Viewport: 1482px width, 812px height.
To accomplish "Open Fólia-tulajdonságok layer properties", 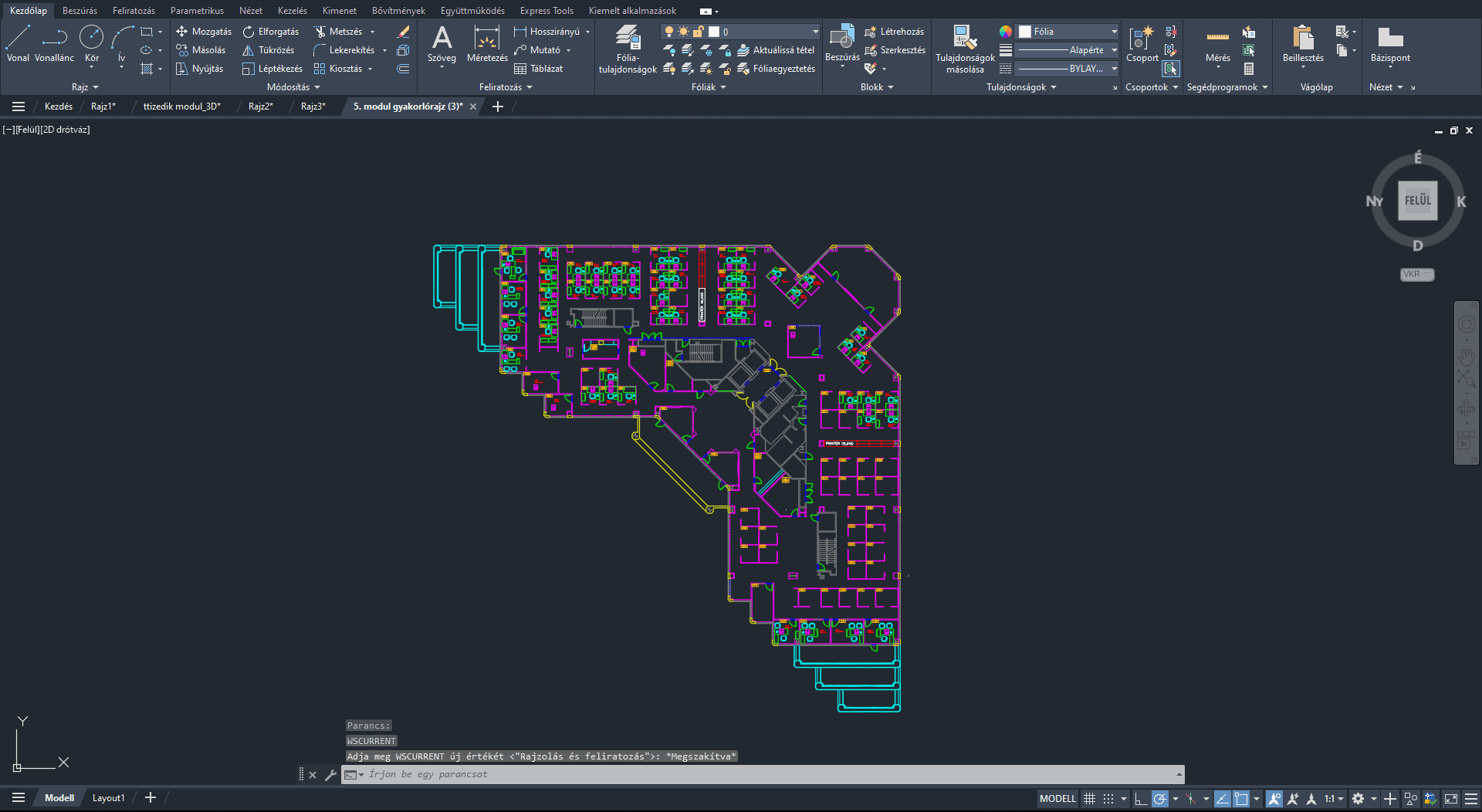I will point(628,49).
